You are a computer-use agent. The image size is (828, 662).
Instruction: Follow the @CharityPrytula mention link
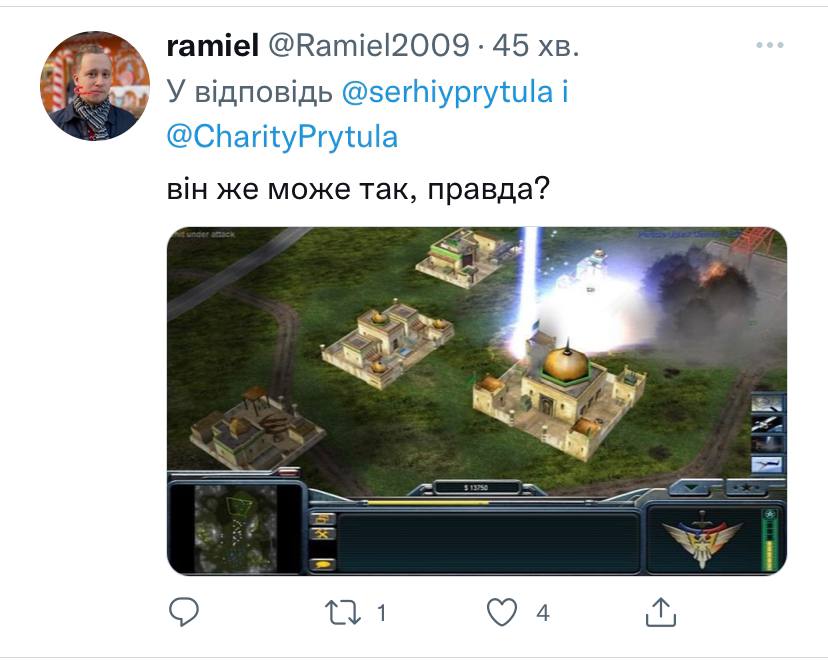282,137
